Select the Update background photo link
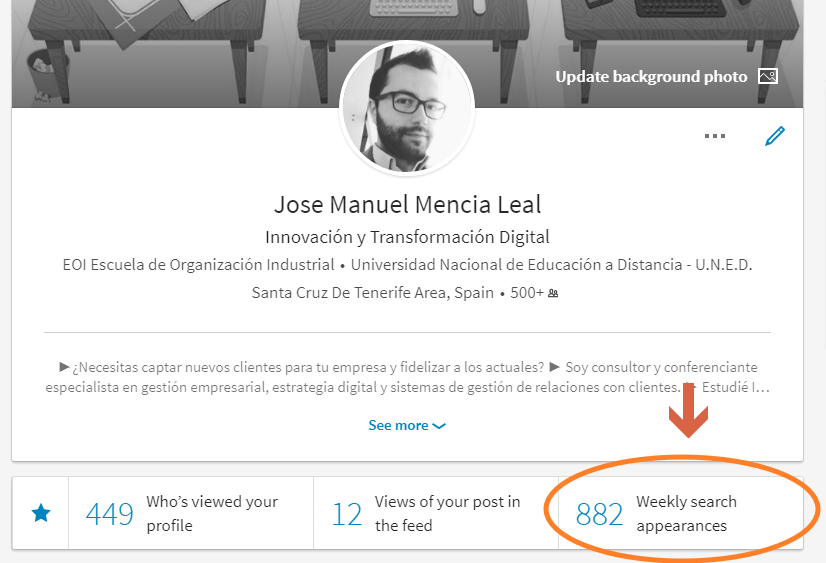 651,77
